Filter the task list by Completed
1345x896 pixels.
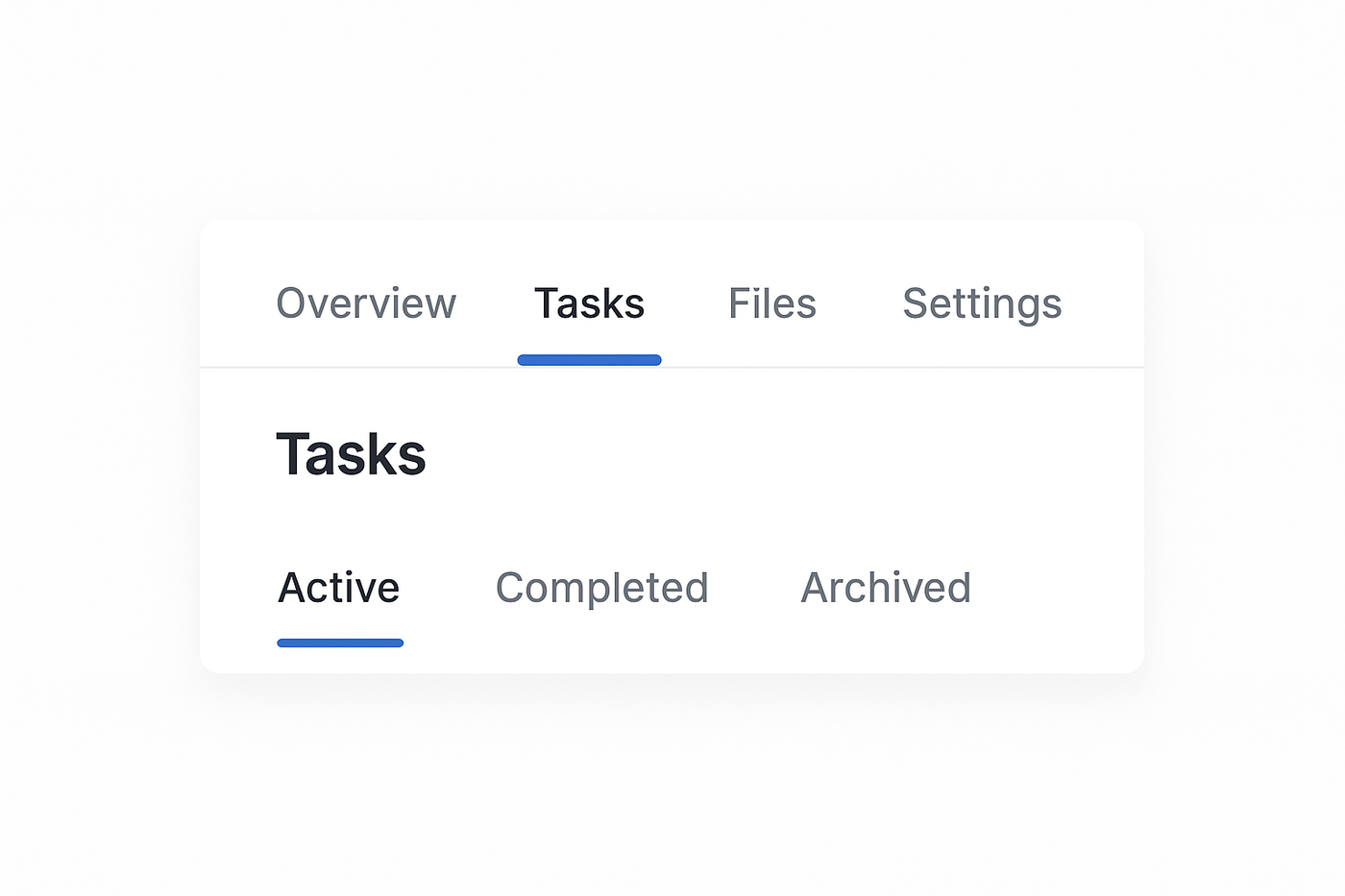click(x=601, y=588)
